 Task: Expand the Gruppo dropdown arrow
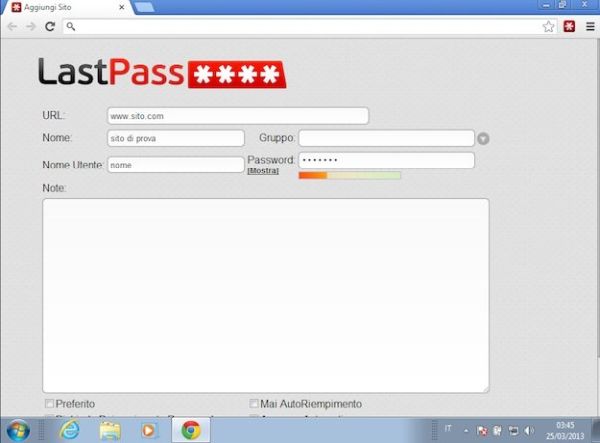[x=483, y=138]
